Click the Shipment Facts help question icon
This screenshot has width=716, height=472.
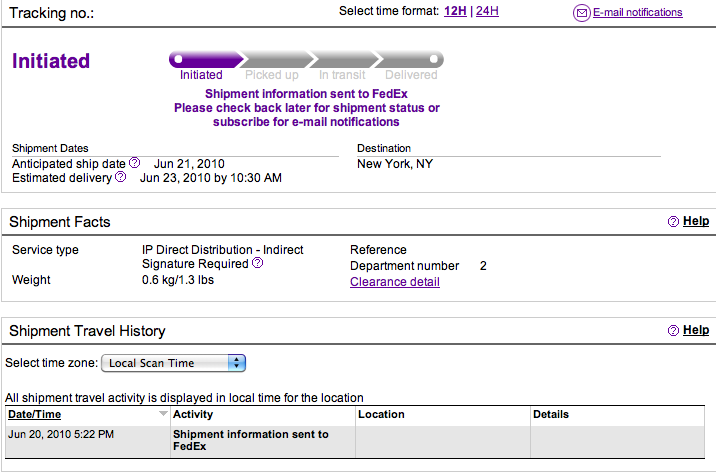coord(673,221)
